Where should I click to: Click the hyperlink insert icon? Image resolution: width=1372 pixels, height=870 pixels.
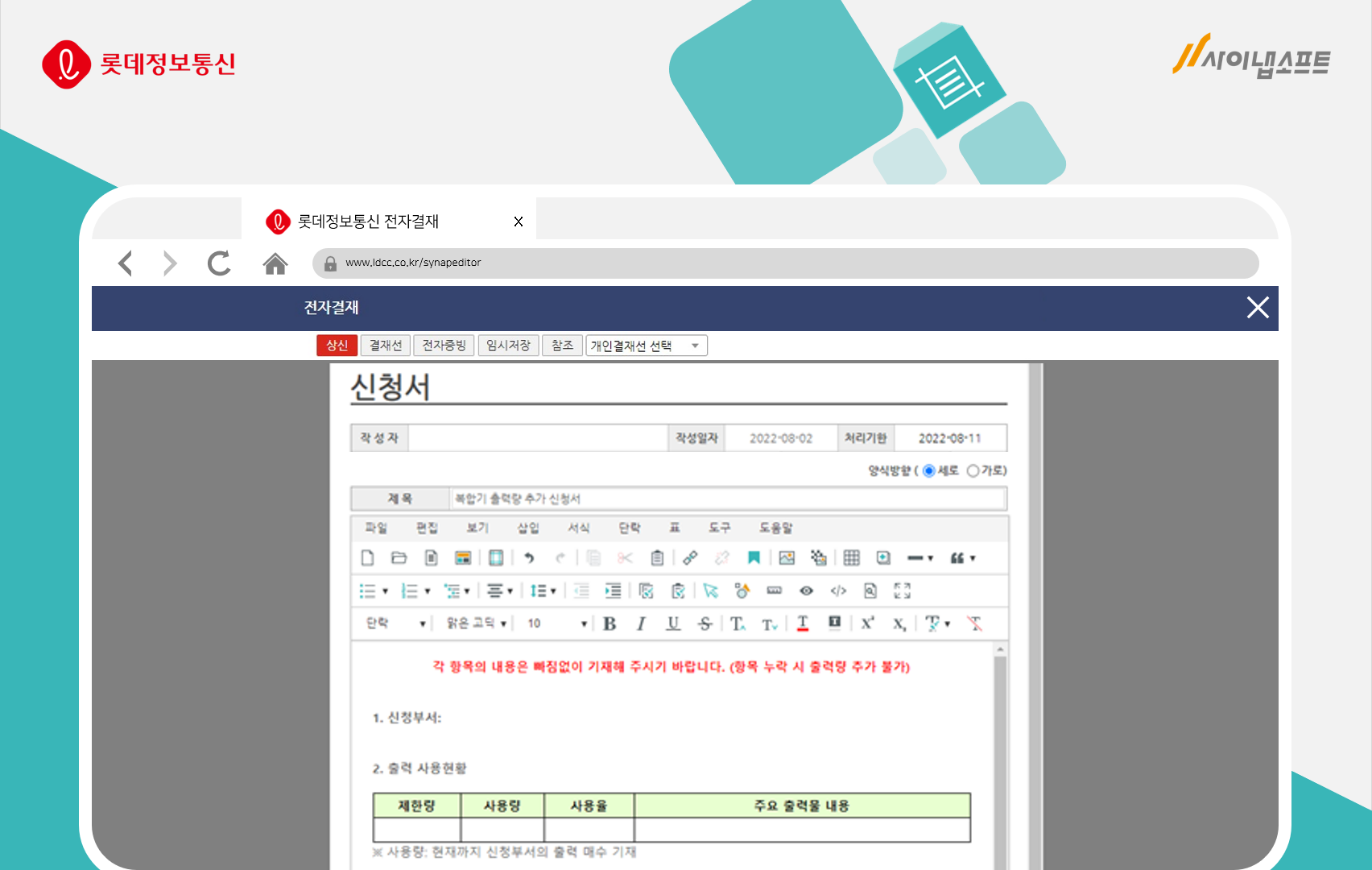[x=690, y=557]
